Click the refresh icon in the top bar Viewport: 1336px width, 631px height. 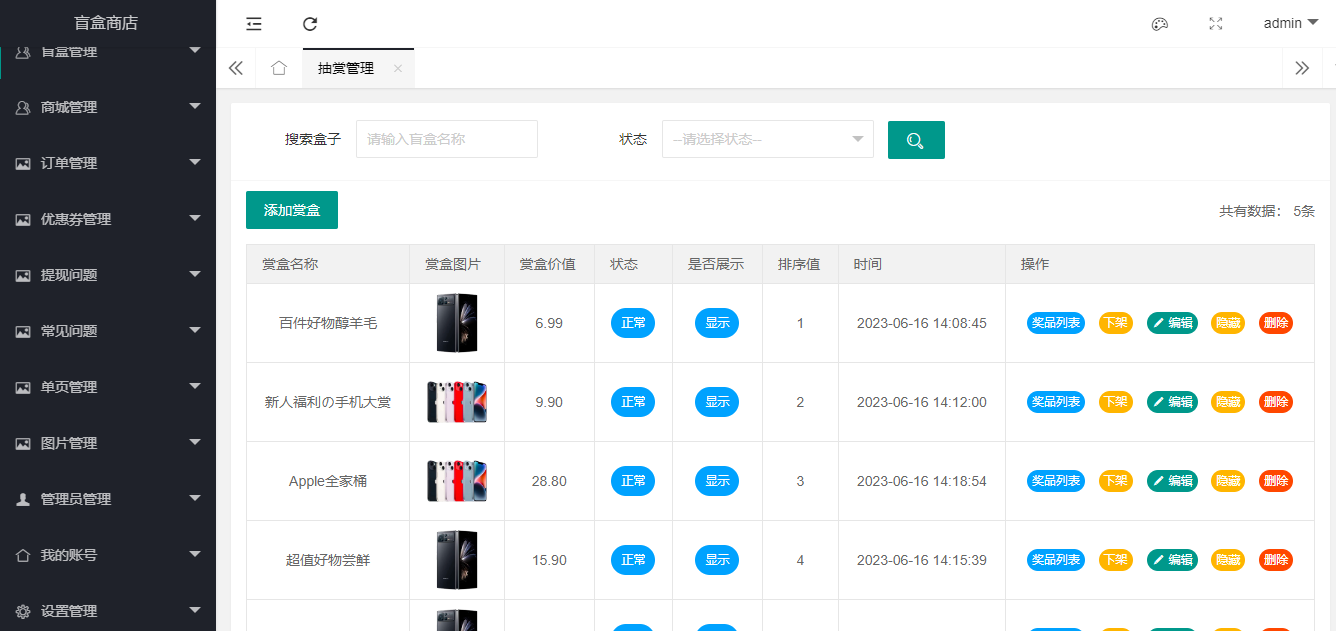click(310, 24)
